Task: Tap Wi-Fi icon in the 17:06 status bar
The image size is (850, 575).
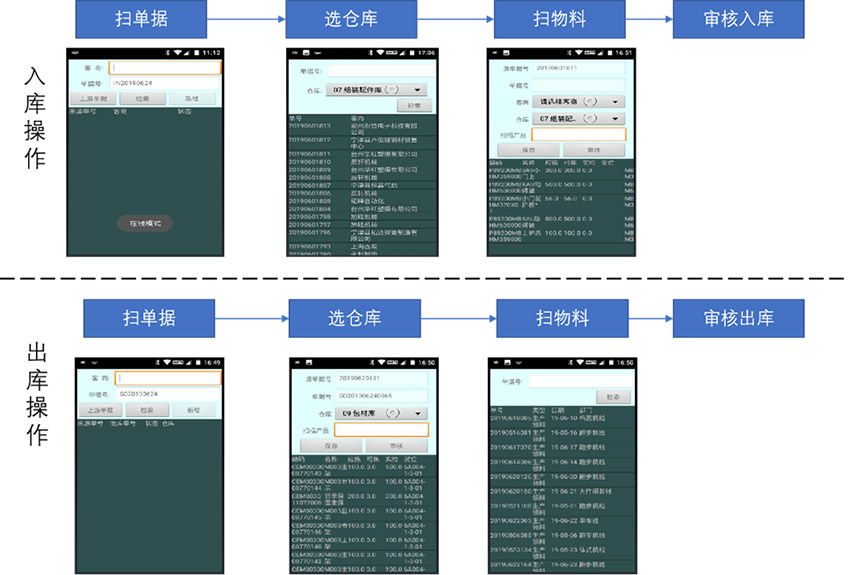Action: click(x=380, y=53)
